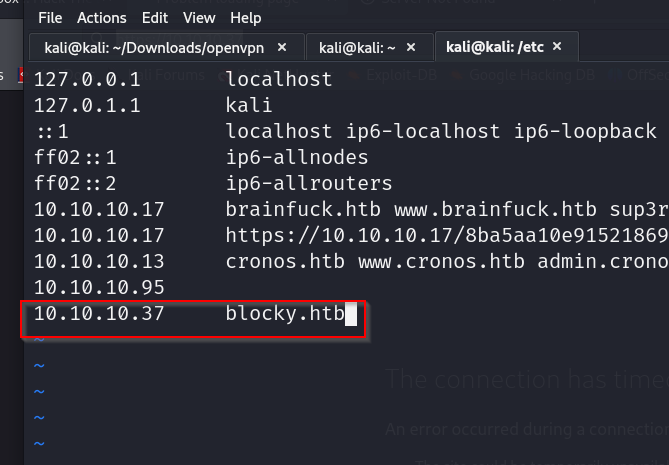Click the 10.10.10.95 line
The width and height of the screenshot is (669, 465).
click(98, 288)
